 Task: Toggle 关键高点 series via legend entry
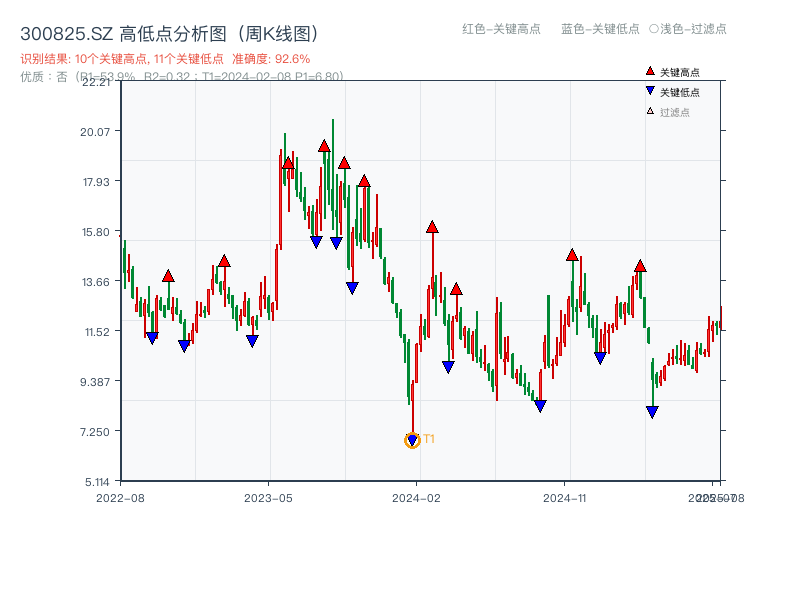[x=680, y=71]
